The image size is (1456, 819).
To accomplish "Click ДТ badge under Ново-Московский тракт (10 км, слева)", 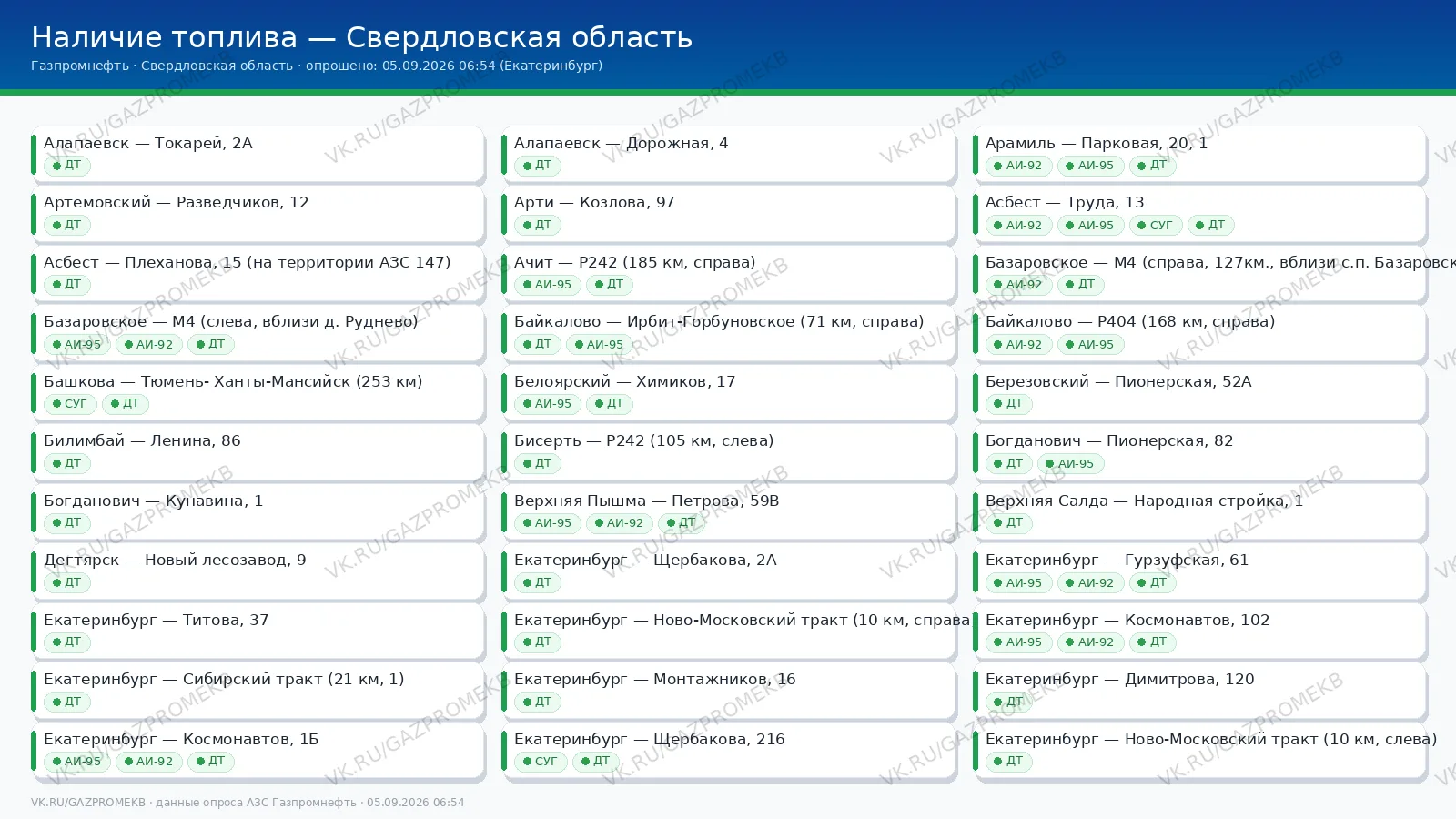I will pos(1009,762).
